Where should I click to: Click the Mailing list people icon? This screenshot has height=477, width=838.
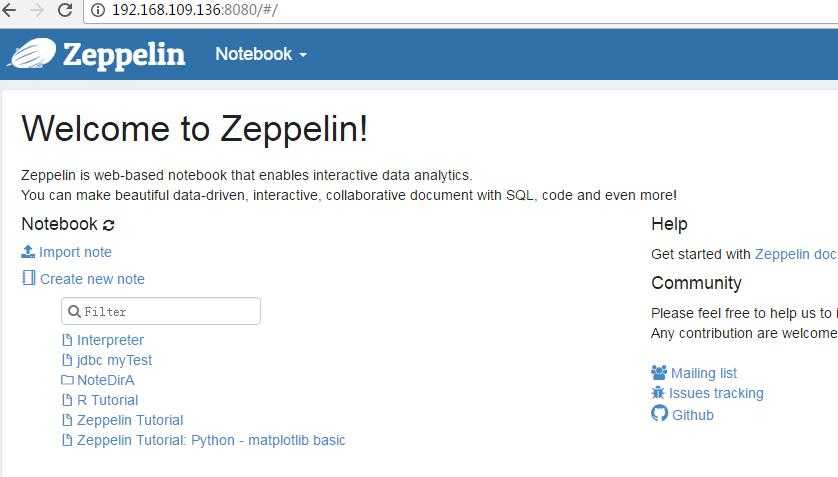point(659,372)
